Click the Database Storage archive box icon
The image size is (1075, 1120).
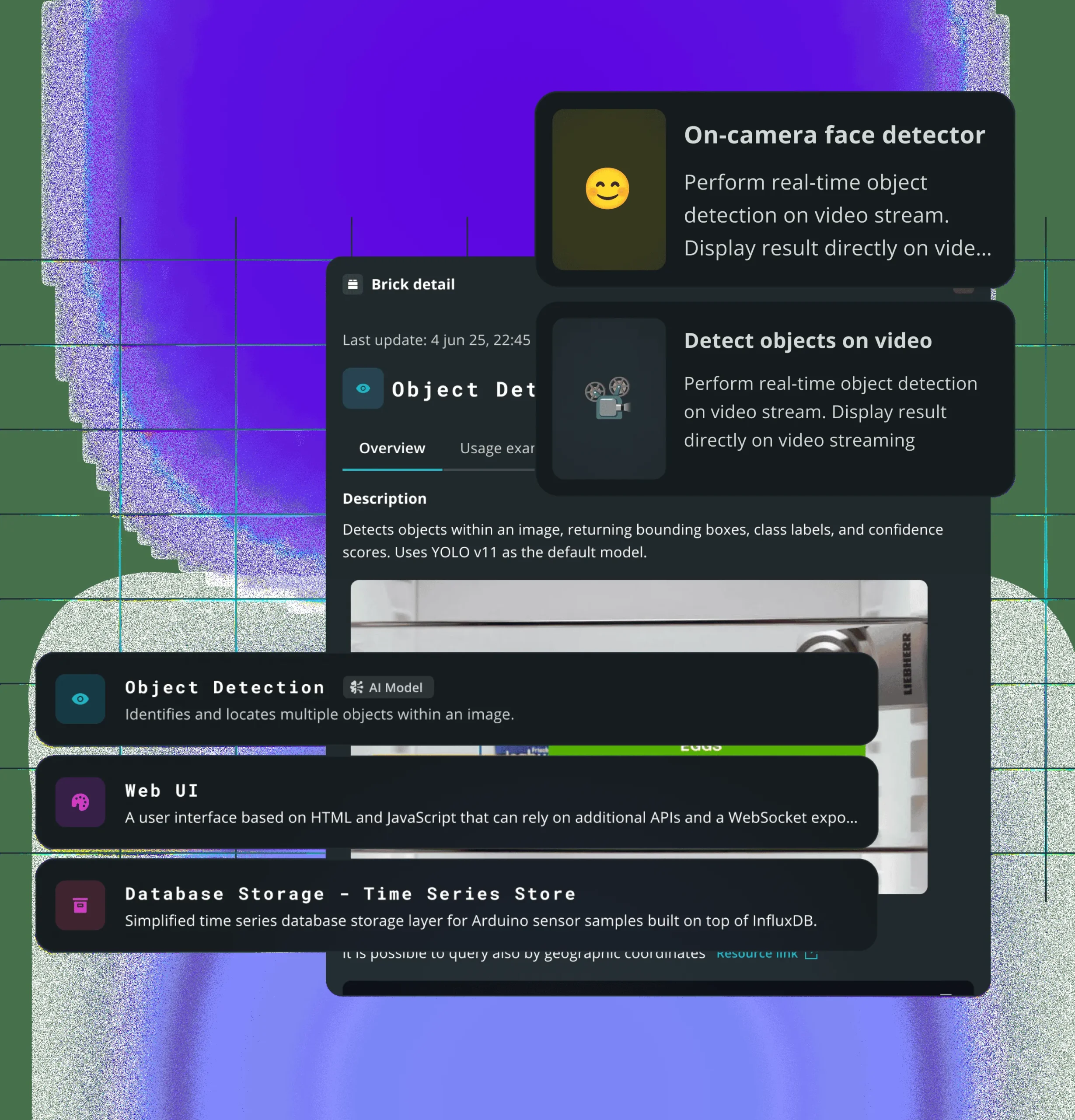[80, 905]
